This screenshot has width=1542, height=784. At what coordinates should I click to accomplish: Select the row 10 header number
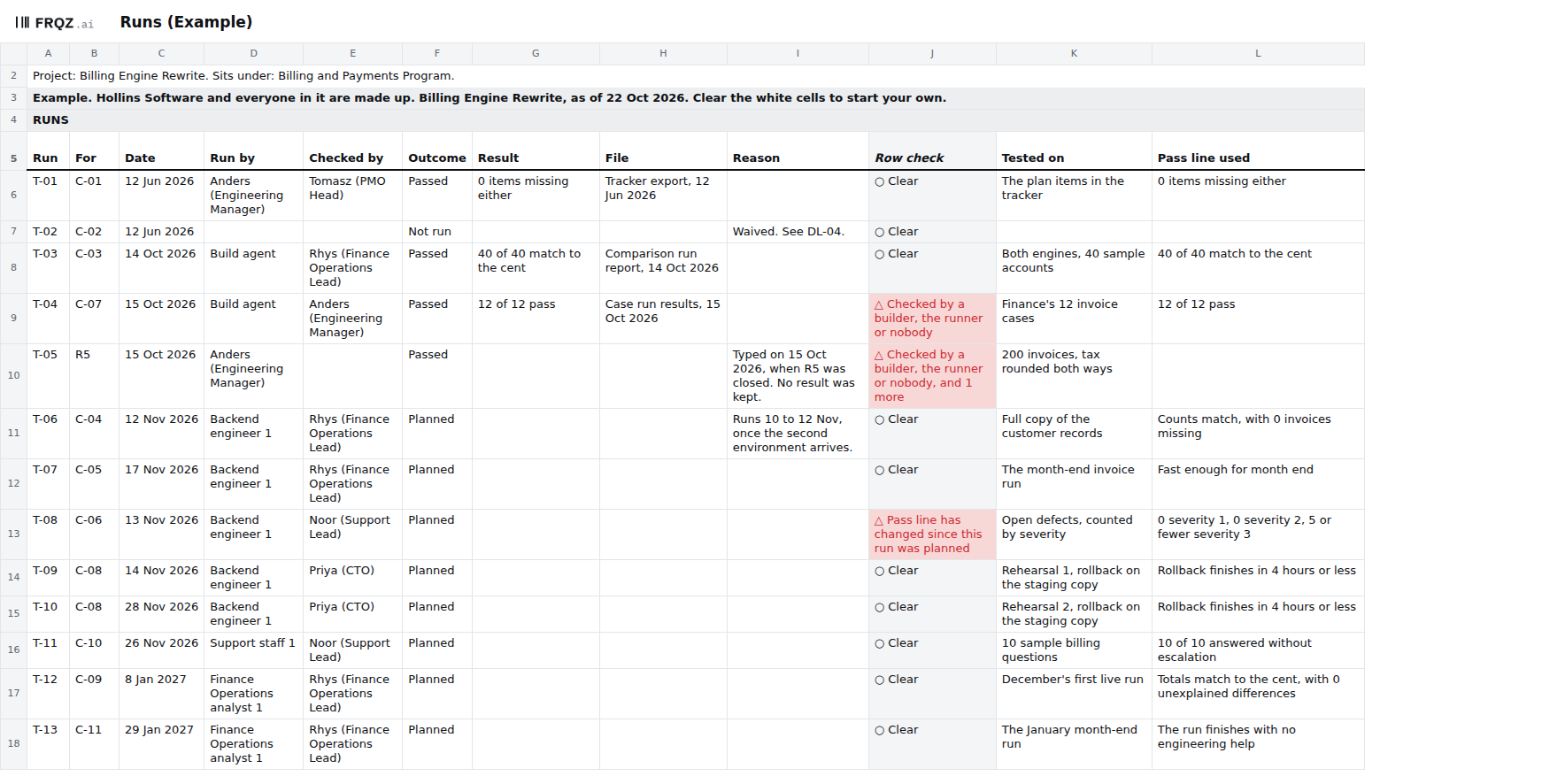[13, 376]
